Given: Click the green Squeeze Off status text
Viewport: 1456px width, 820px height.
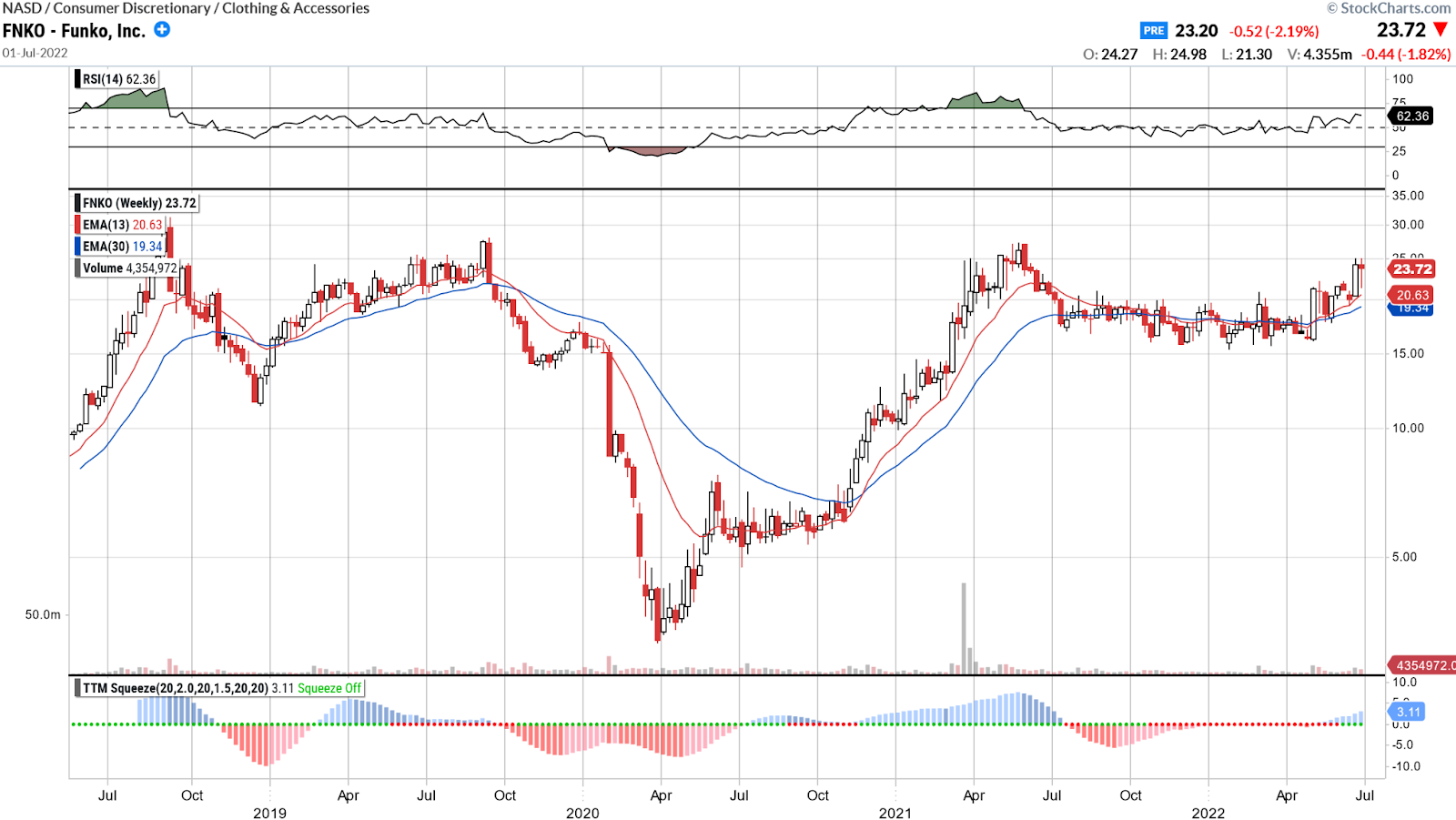Looking at the screenshot, I should pos(329,688).
